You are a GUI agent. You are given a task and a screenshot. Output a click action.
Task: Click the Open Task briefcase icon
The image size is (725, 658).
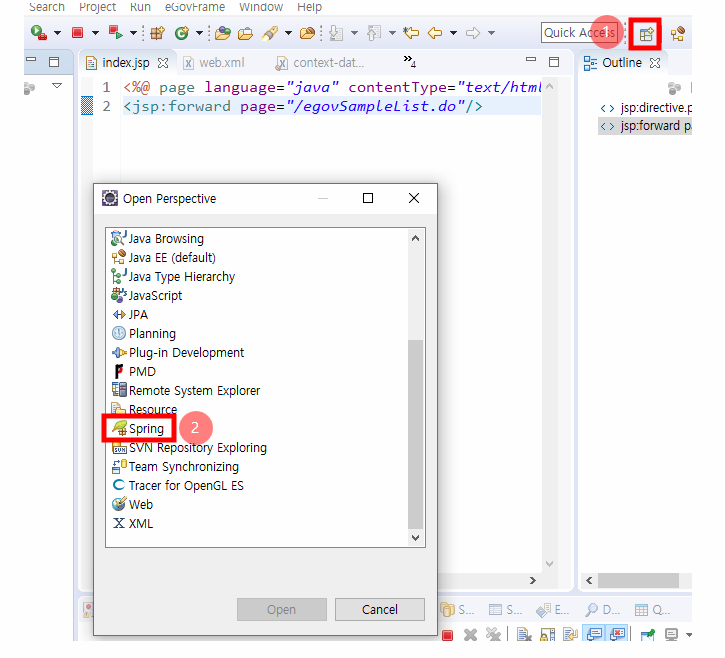246,33
